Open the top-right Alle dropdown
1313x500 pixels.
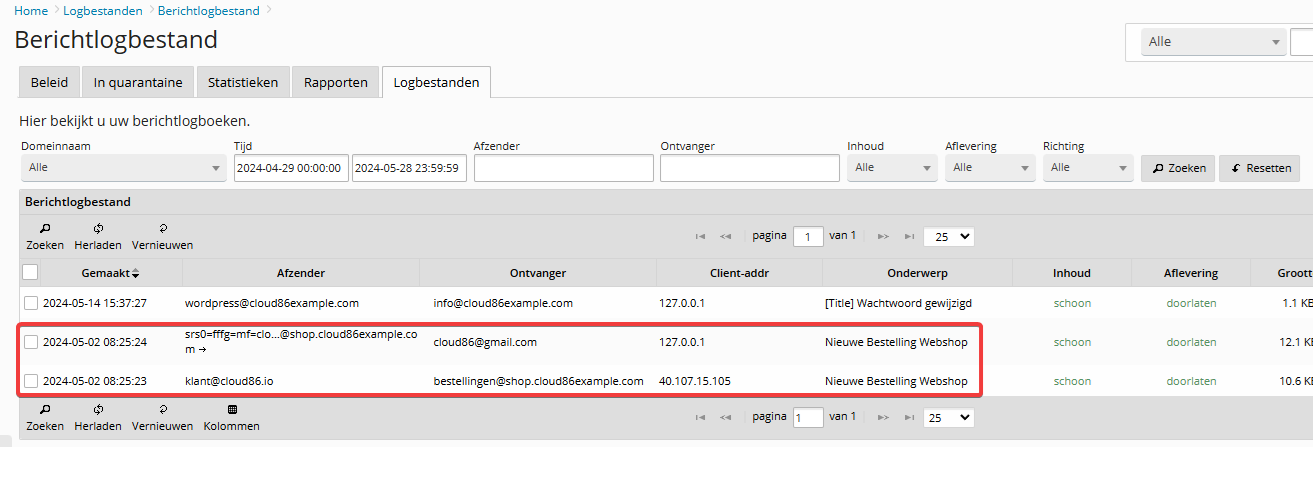[1214, 42]
